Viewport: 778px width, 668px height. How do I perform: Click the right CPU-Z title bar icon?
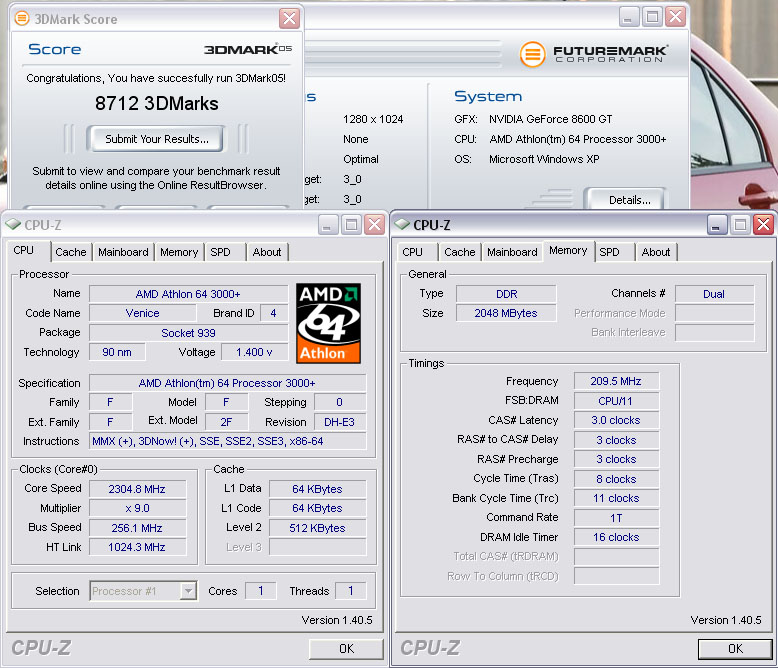(402, 224)
